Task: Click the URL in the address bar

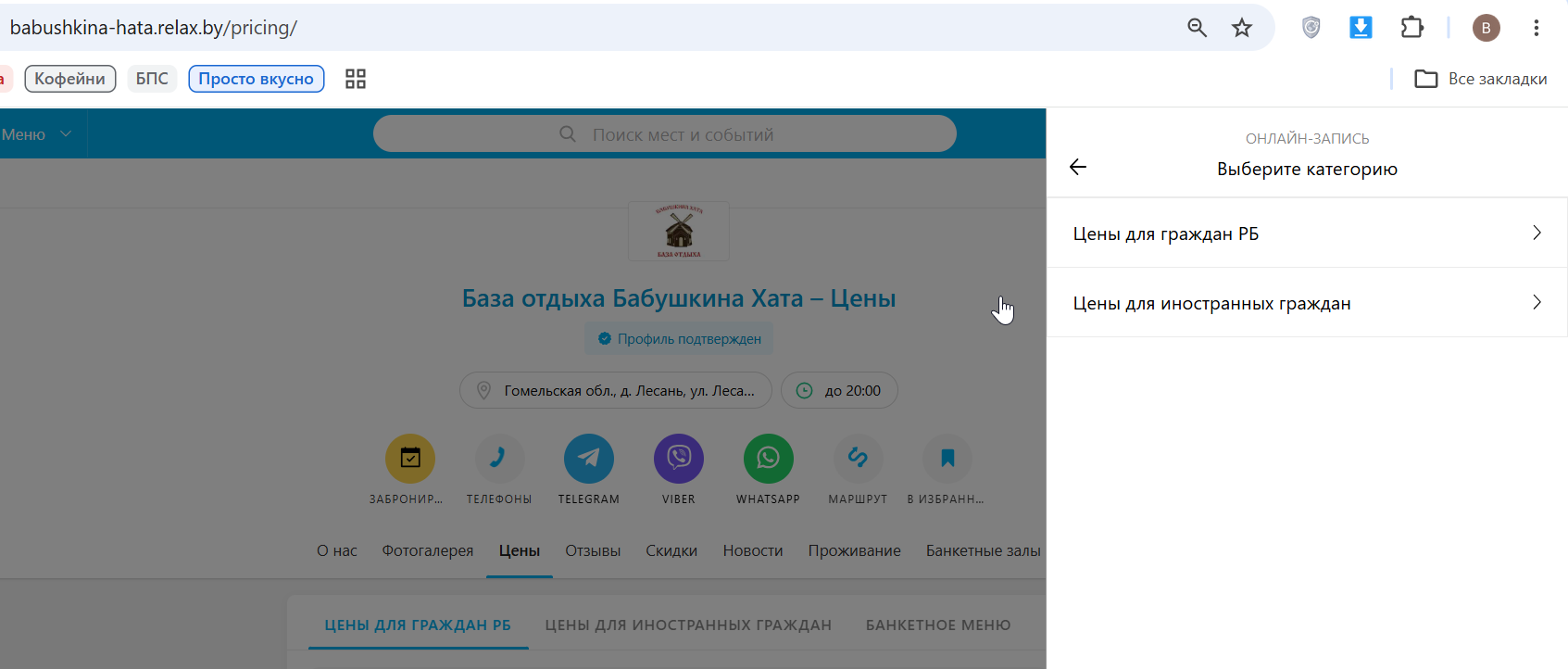Action: coord(154,28)
